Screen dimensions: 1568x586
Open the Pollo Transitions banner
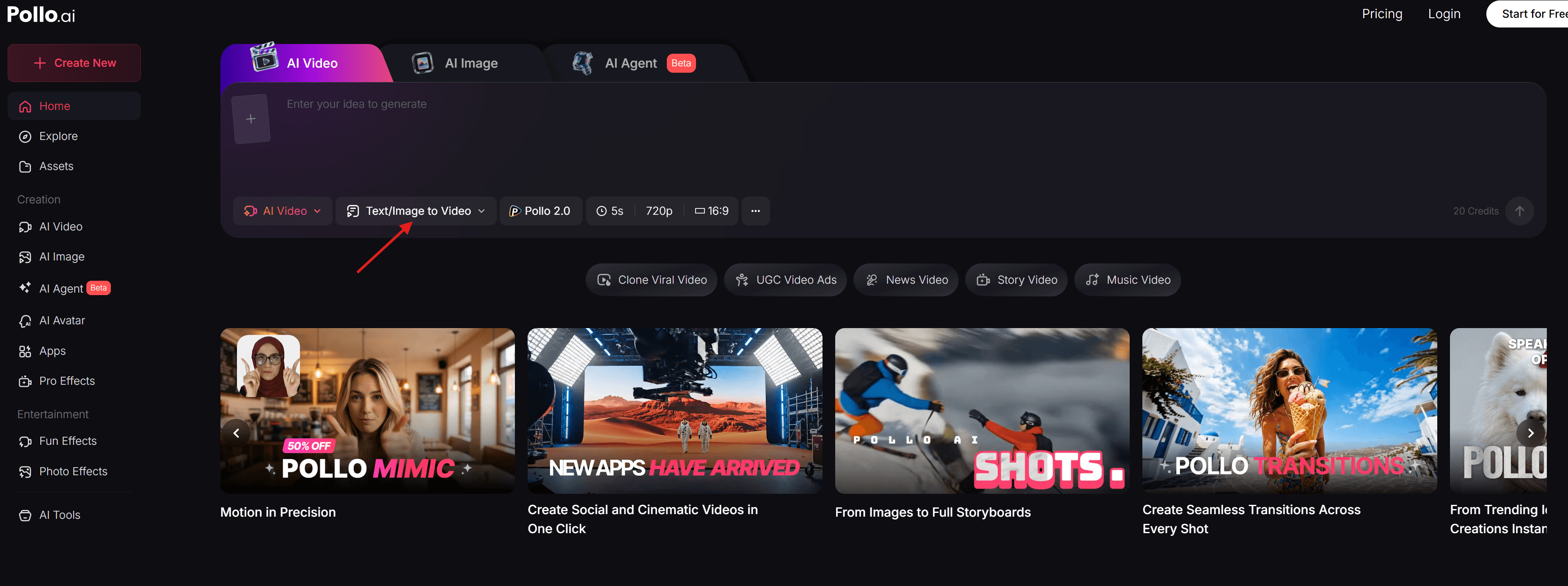coord(1290,411)
